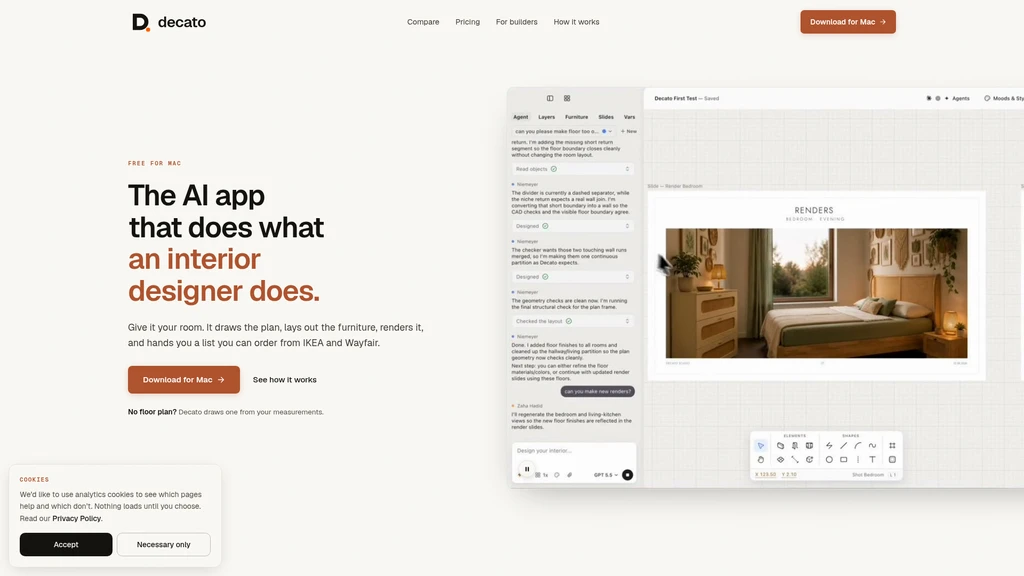1024x576 pixels.
Task: Expand the Read objects step
Action: coord(572,169)
